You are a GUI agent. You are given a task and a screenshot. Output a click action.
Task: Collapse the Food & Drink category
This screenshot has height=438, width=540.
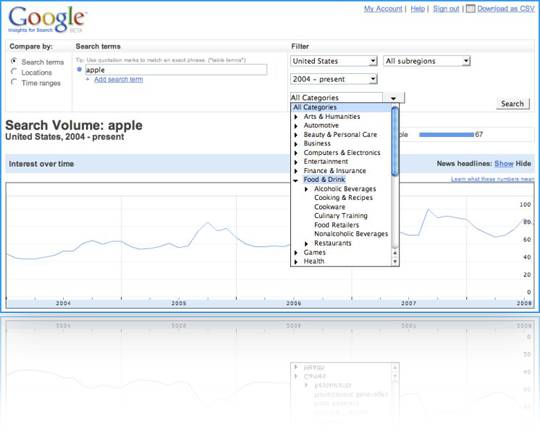pyautogui.click(x=295, y=180)
